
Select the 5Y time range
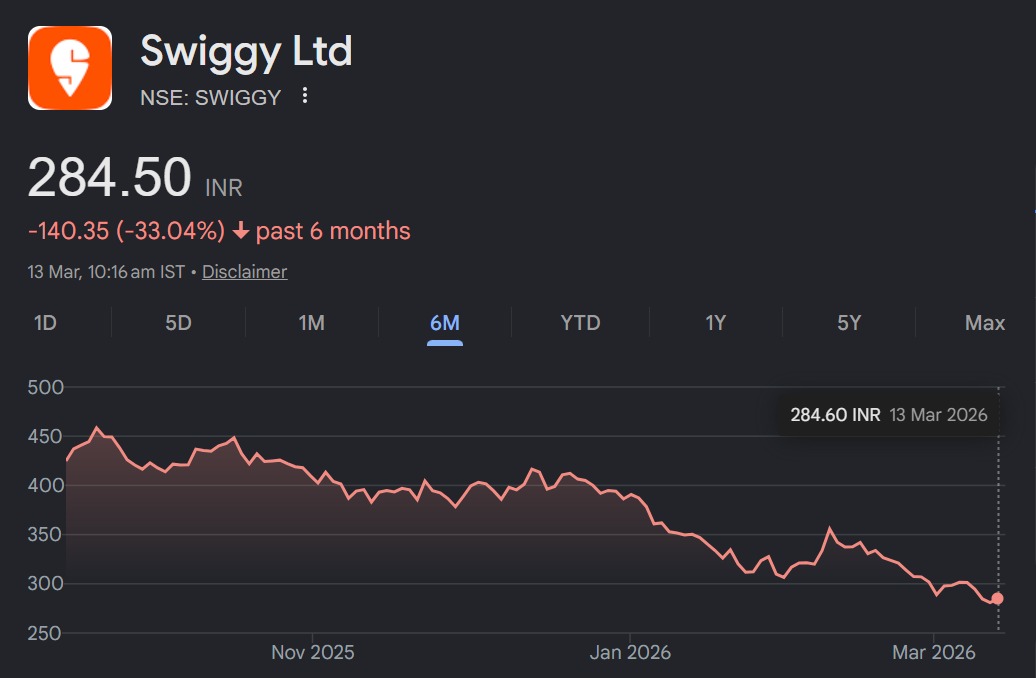pyautogui.click(x=849, y=322)
